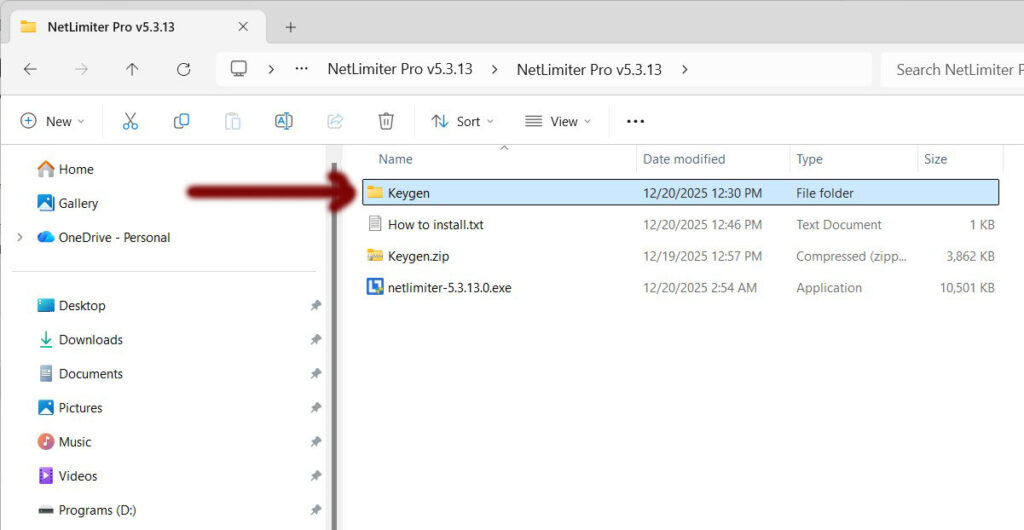This screenshot has height=530, width=1024.
Task: Go up one folder level arrow
Action: (132, 69)
